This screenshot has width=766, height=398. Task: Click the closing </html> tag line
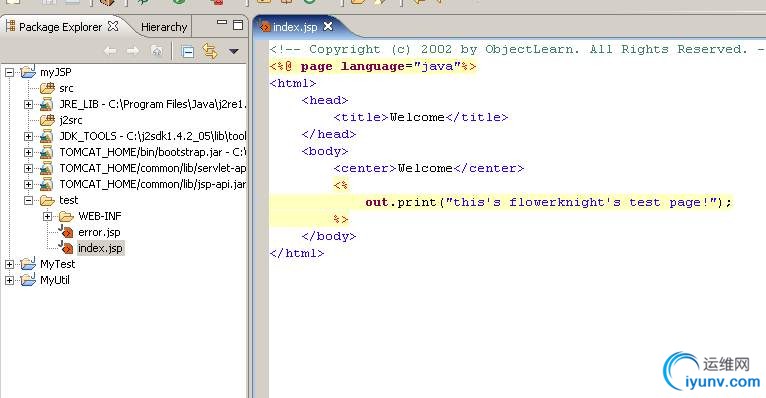coord(297,253)
